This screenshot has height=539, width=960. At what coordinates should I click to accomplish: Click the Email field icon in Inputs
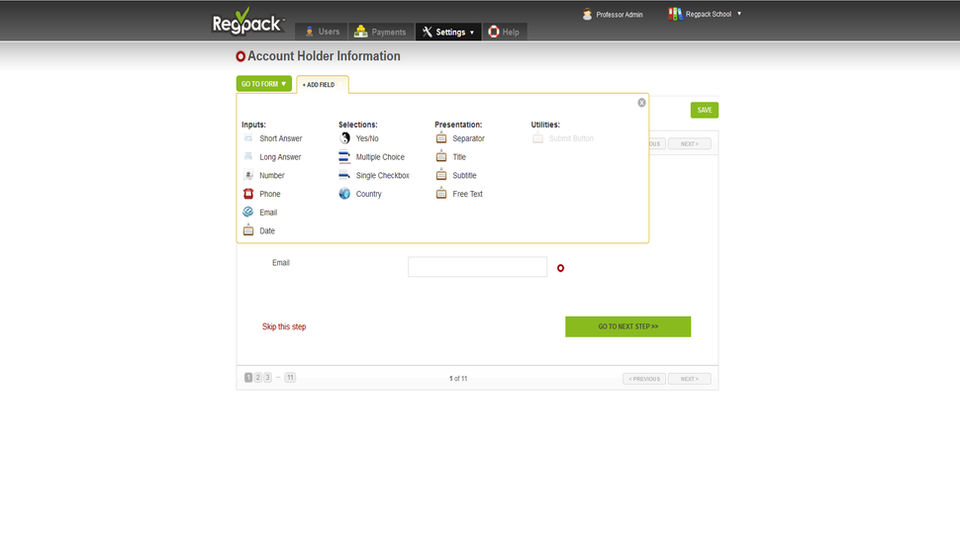[x=248, y=212]
